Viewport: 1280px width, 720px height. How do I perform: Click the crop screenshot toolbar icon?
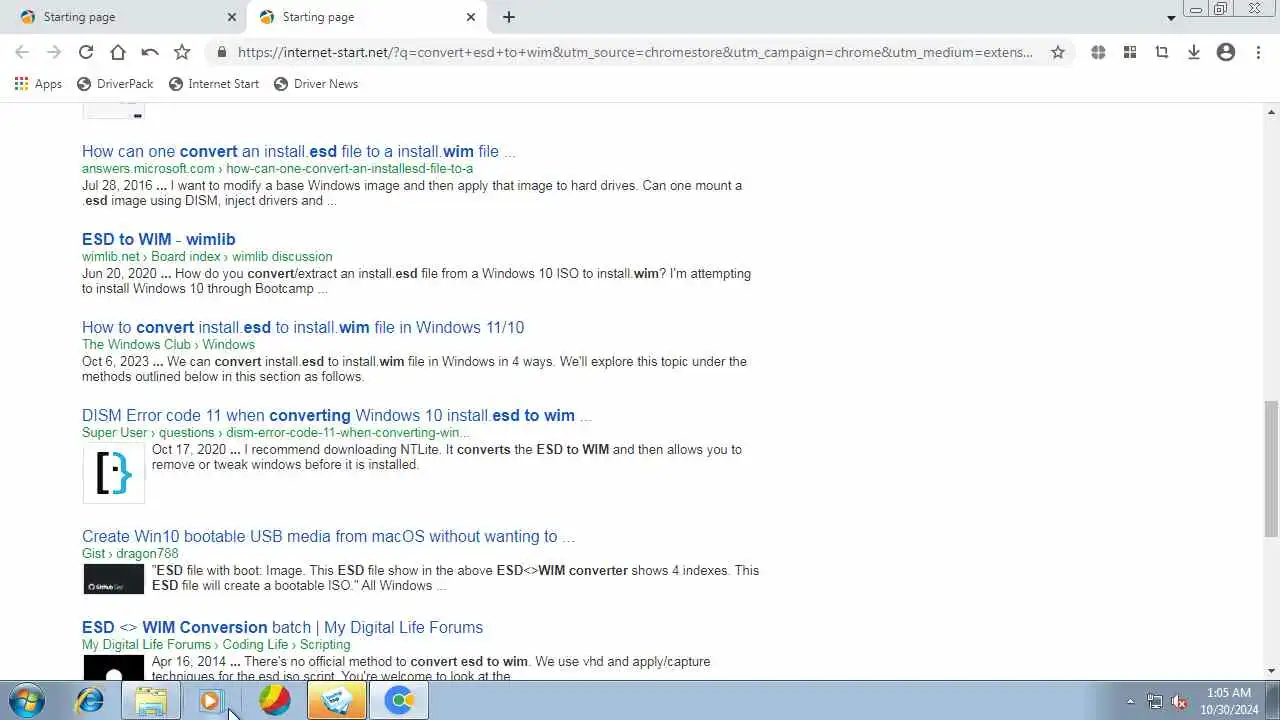[1162, 52]
